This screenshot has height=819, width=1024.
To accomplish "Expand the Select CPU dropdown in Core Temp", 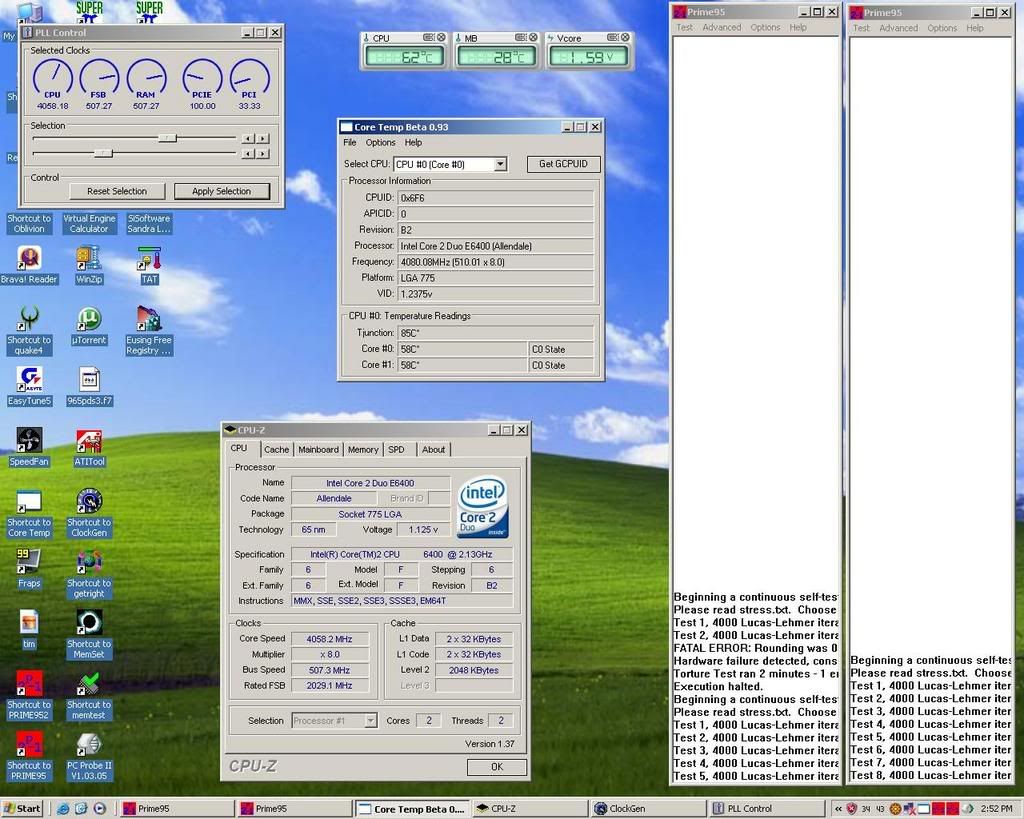I will [500, 164].
